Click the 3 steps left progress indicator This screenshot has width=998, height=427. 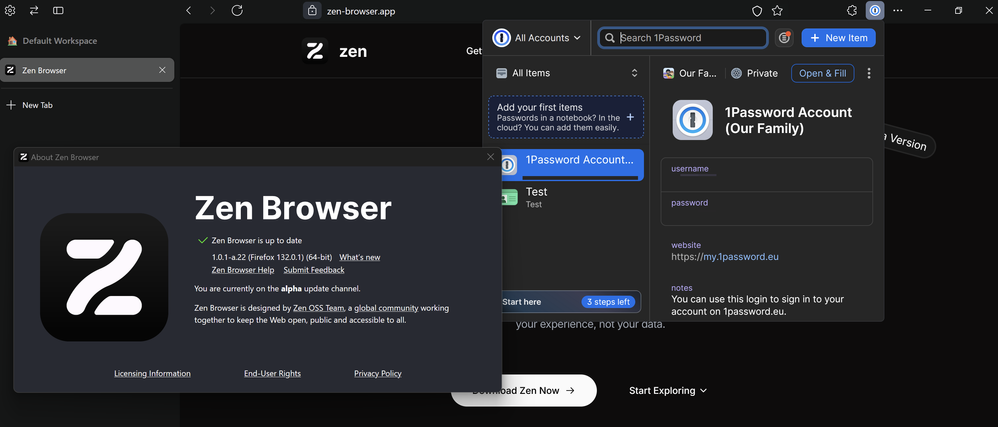[x=609, y=302]
